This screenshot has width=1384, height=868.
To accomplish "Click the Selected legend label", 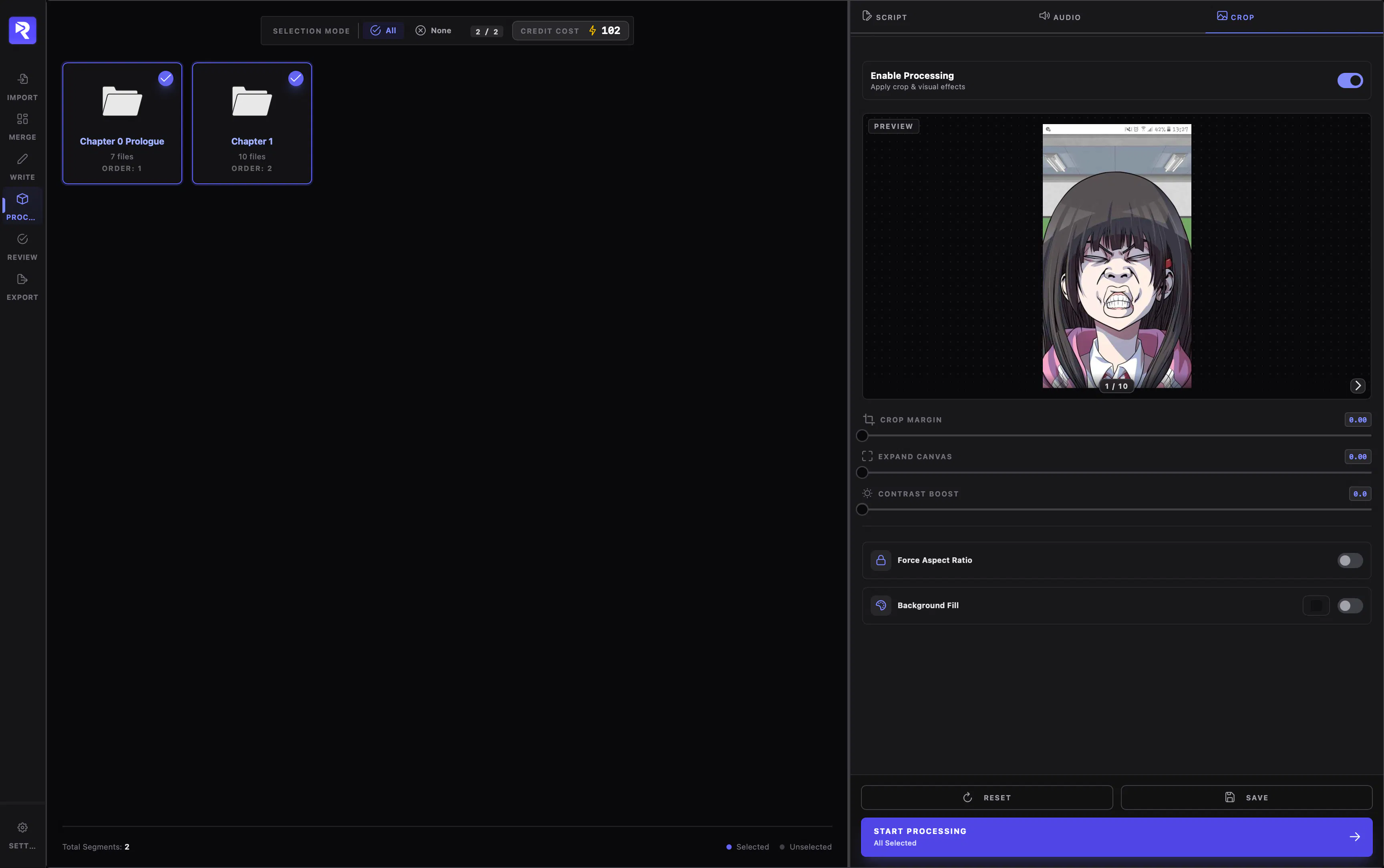I will pyautogui.click(x=752, y=847).
